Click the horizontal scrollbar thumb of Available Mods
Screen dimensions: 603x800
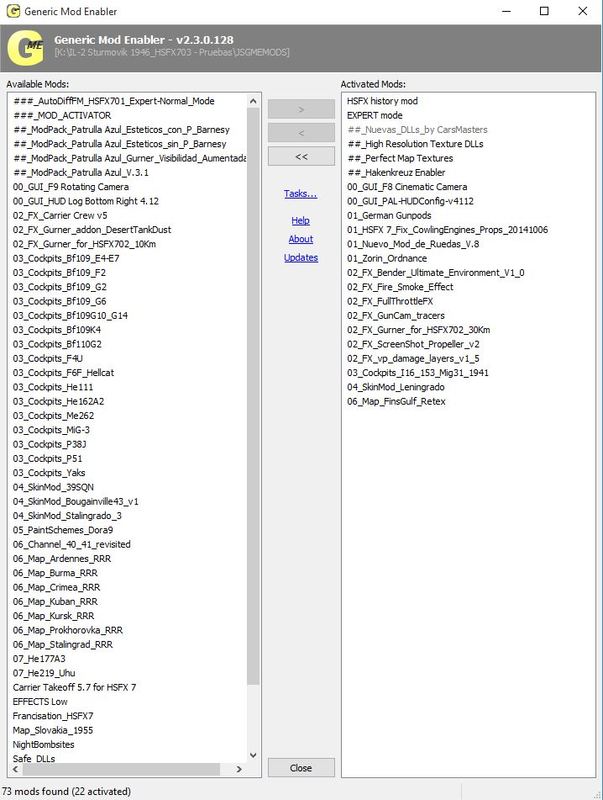click(121, 769)
